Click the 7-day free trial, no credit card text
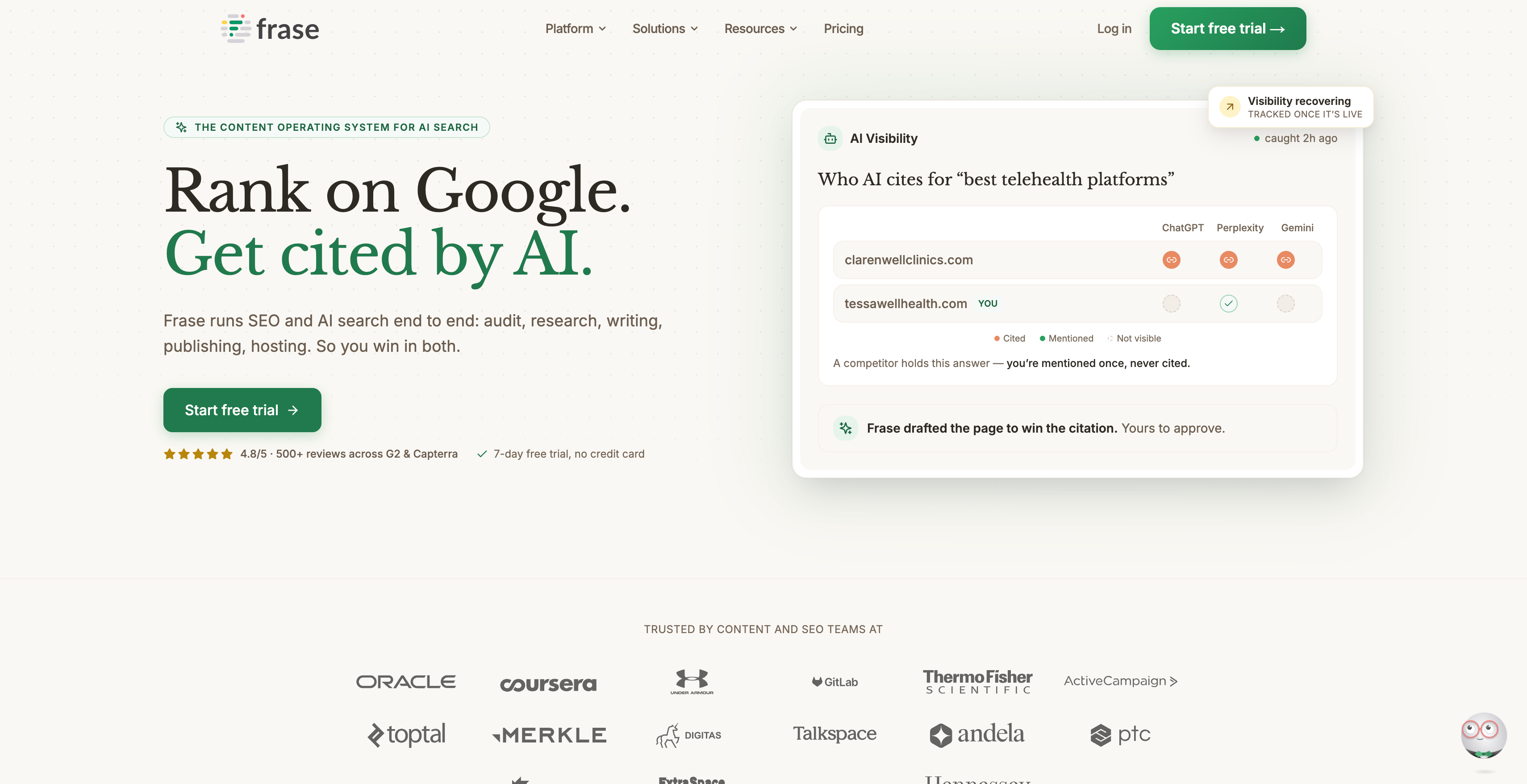 [568, 454]
